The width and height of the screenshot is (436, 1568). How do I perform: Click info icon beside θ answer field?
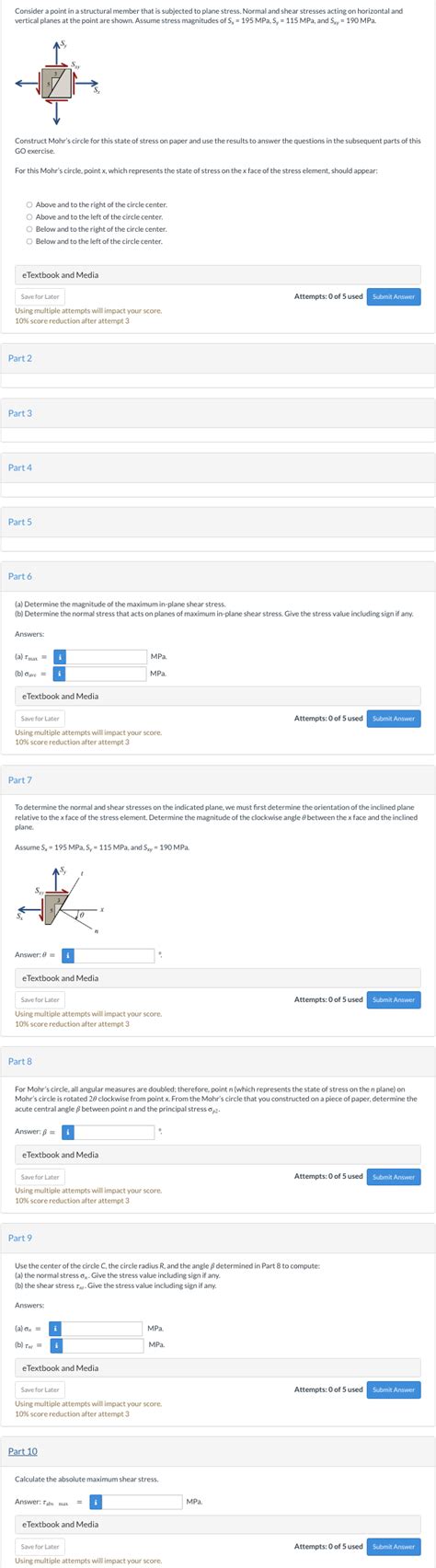(x=67, y=955)
